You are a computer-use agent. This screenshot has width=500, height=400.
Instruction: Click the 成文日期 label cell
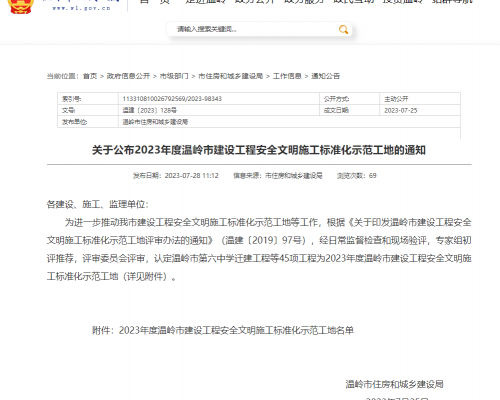pos(349,110)
